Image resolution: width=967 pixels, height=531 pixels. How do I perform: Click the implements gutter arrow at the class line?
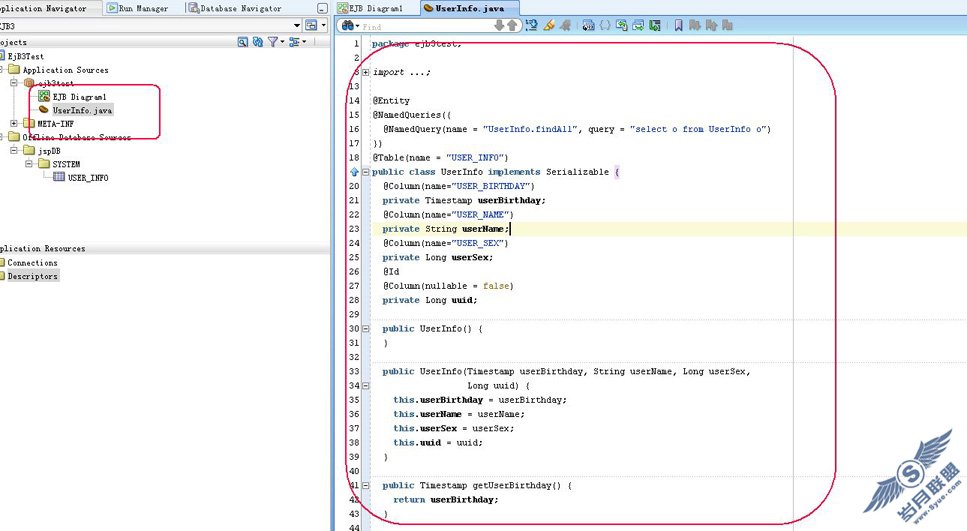tap(355, 172)
